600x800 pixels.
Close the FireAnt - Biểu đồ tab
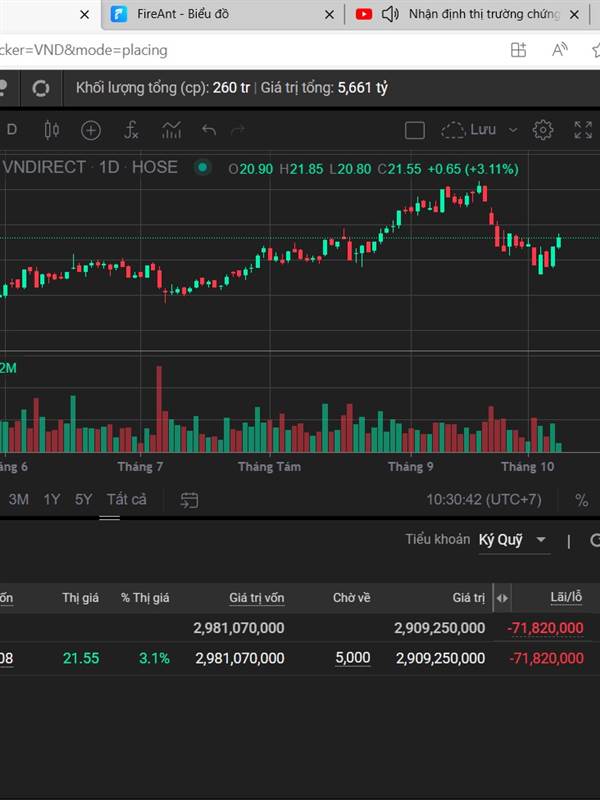click(x=330, y=15)
